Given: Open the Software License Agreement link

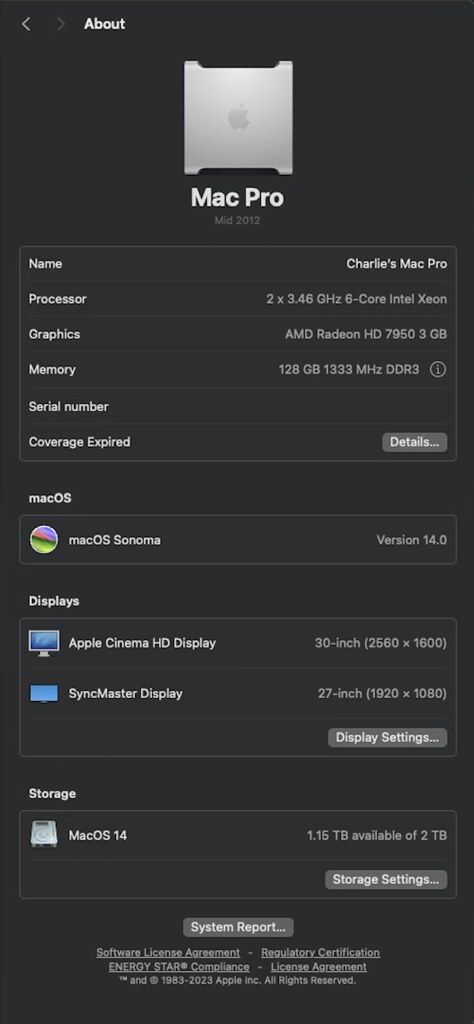Looking at the screenshot, I should pyautogui.click(x=168, y=952).
